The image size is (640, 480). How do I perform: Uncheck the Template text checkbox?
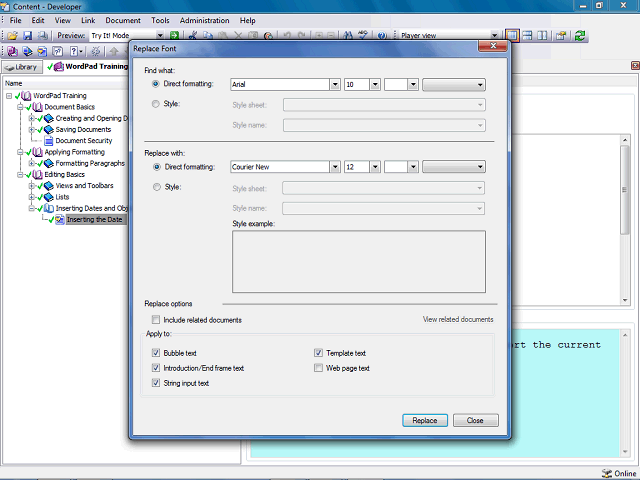click(318, 353)
